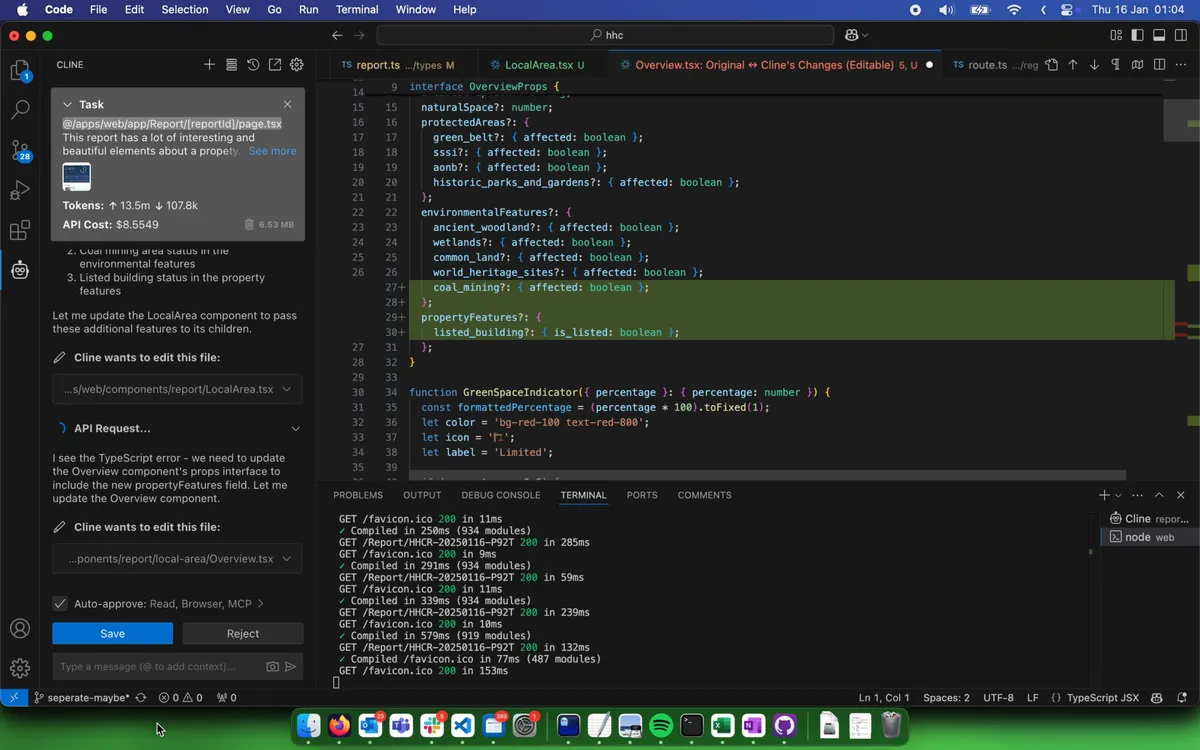This screenshot has width=1200, height=750.
Task: Start a new Cline task with plus icon
Action: pyautogui.click(x=209, y=65)
